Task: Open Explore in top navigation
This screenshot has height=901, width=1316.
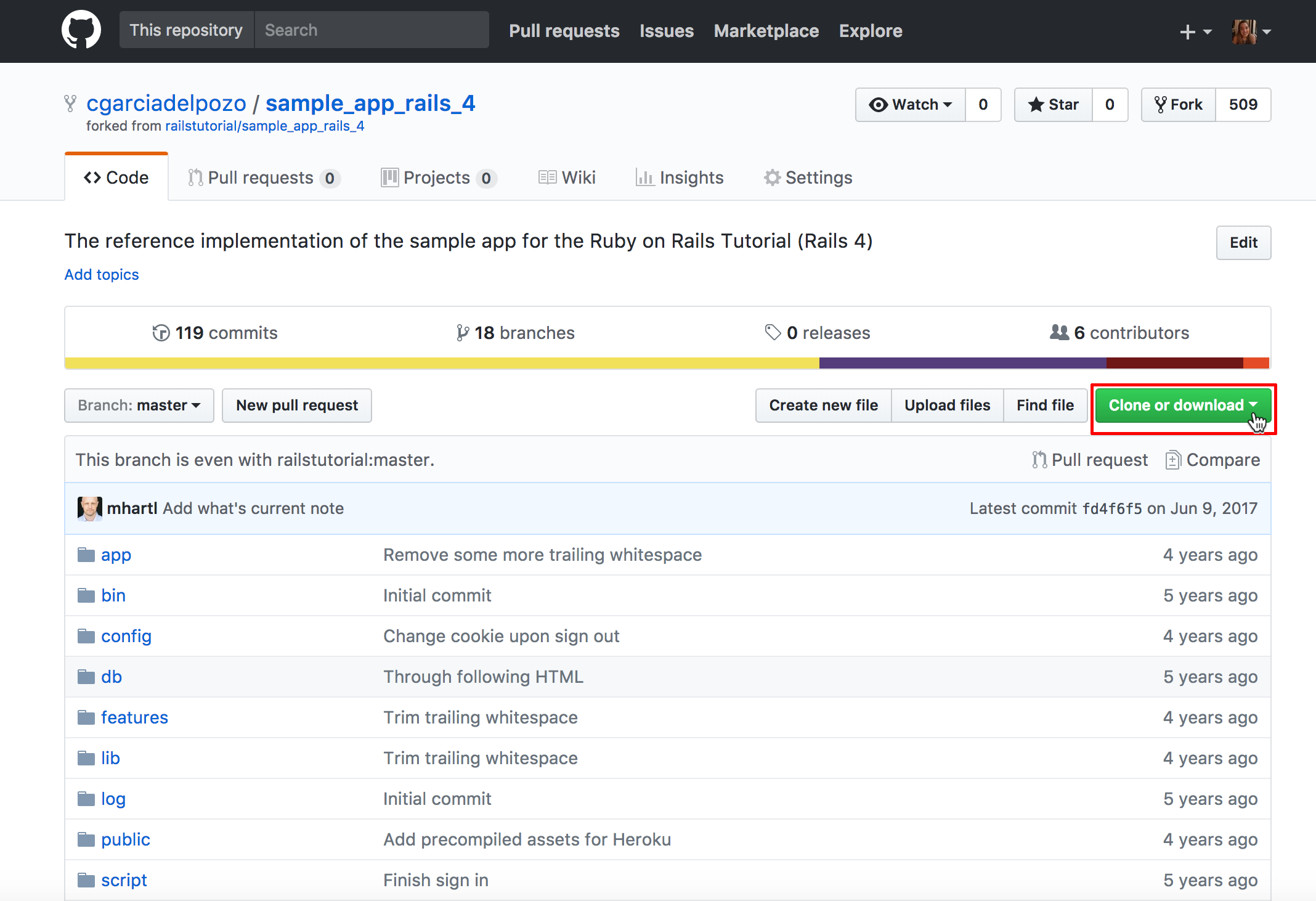Action: click(870, 31)
